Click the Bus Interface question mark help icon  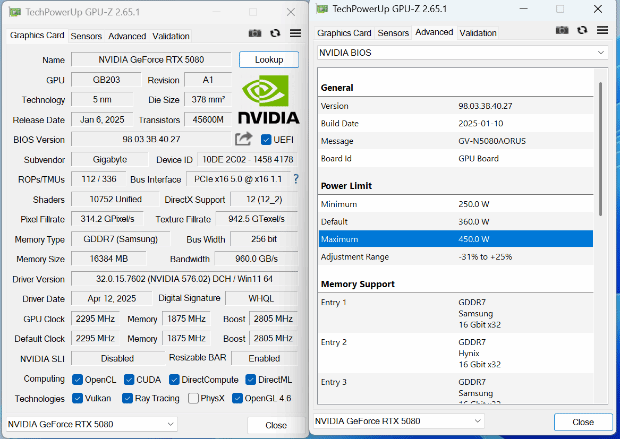click(x=296, y=179)
